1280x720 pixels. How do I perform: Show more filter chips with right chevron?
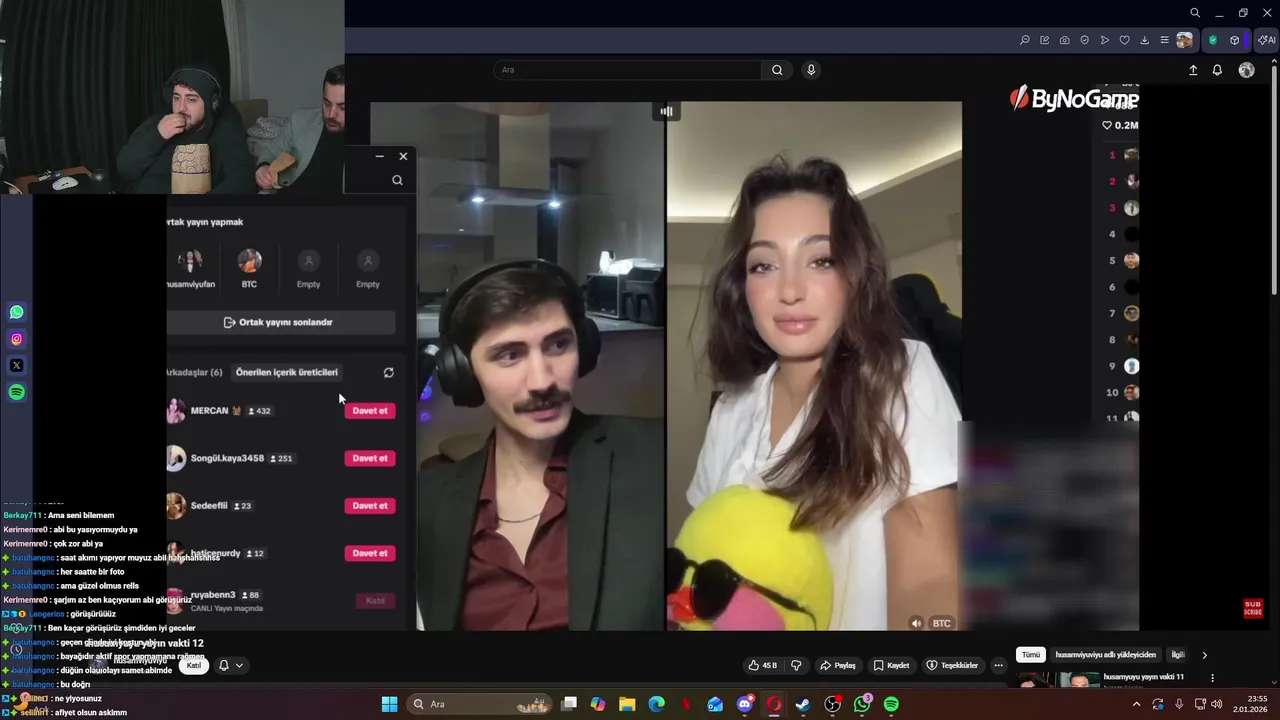pyautogui.click(x=1204, y=655)
